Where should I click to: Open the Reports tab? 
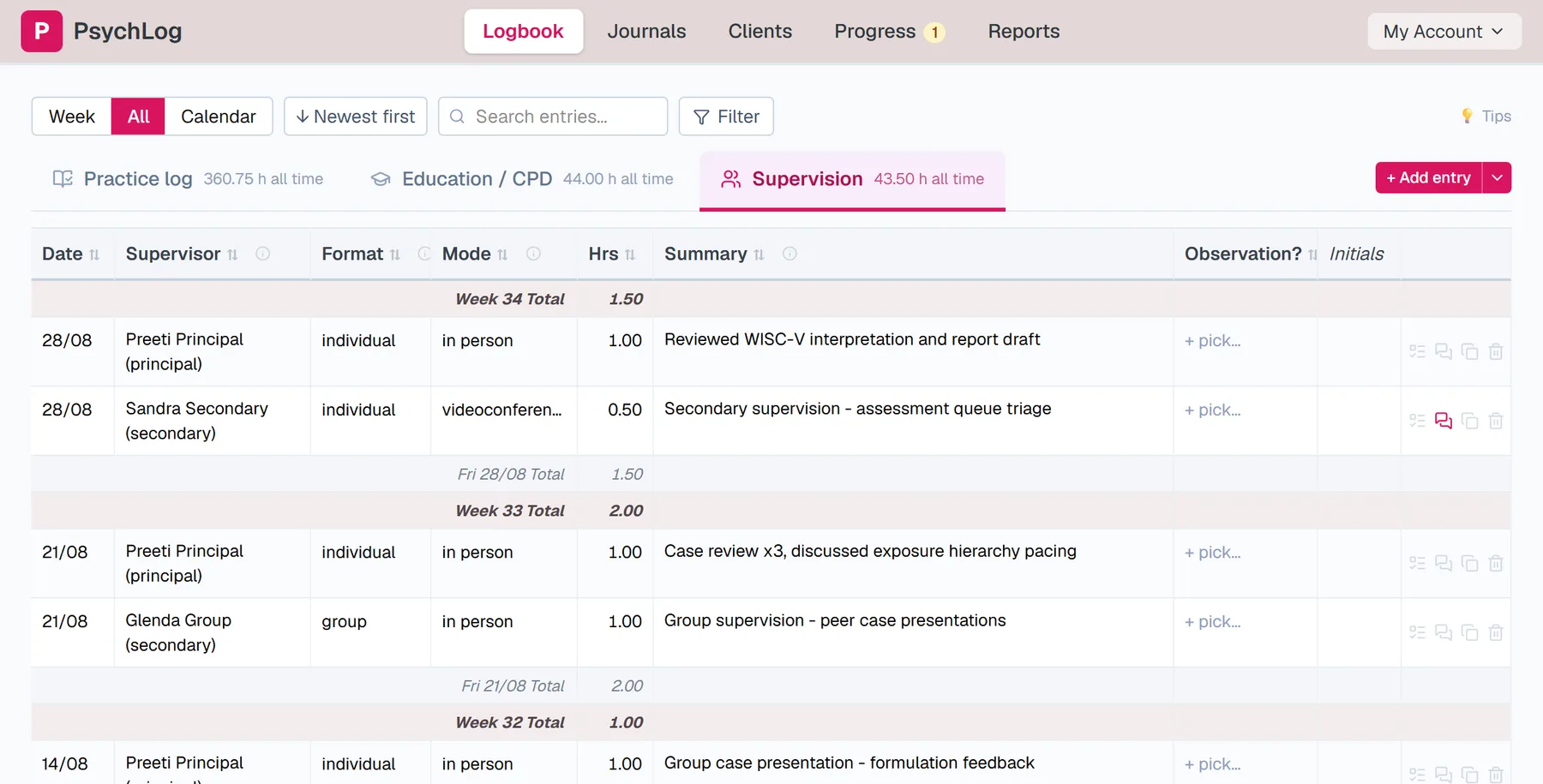pos(1024,31)
